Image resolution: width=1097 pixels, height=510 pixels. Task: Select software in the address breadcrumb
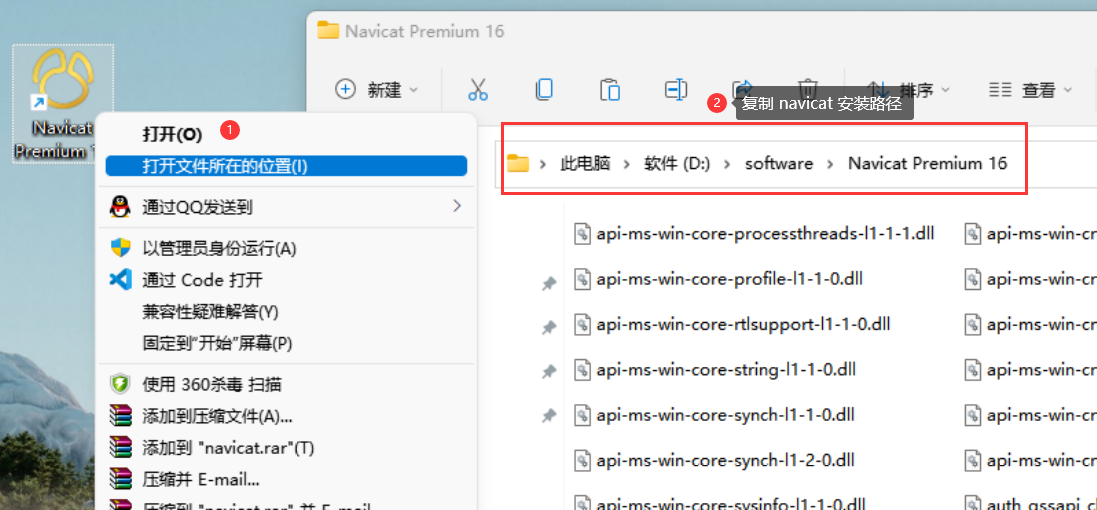click(x=779, y=164)
